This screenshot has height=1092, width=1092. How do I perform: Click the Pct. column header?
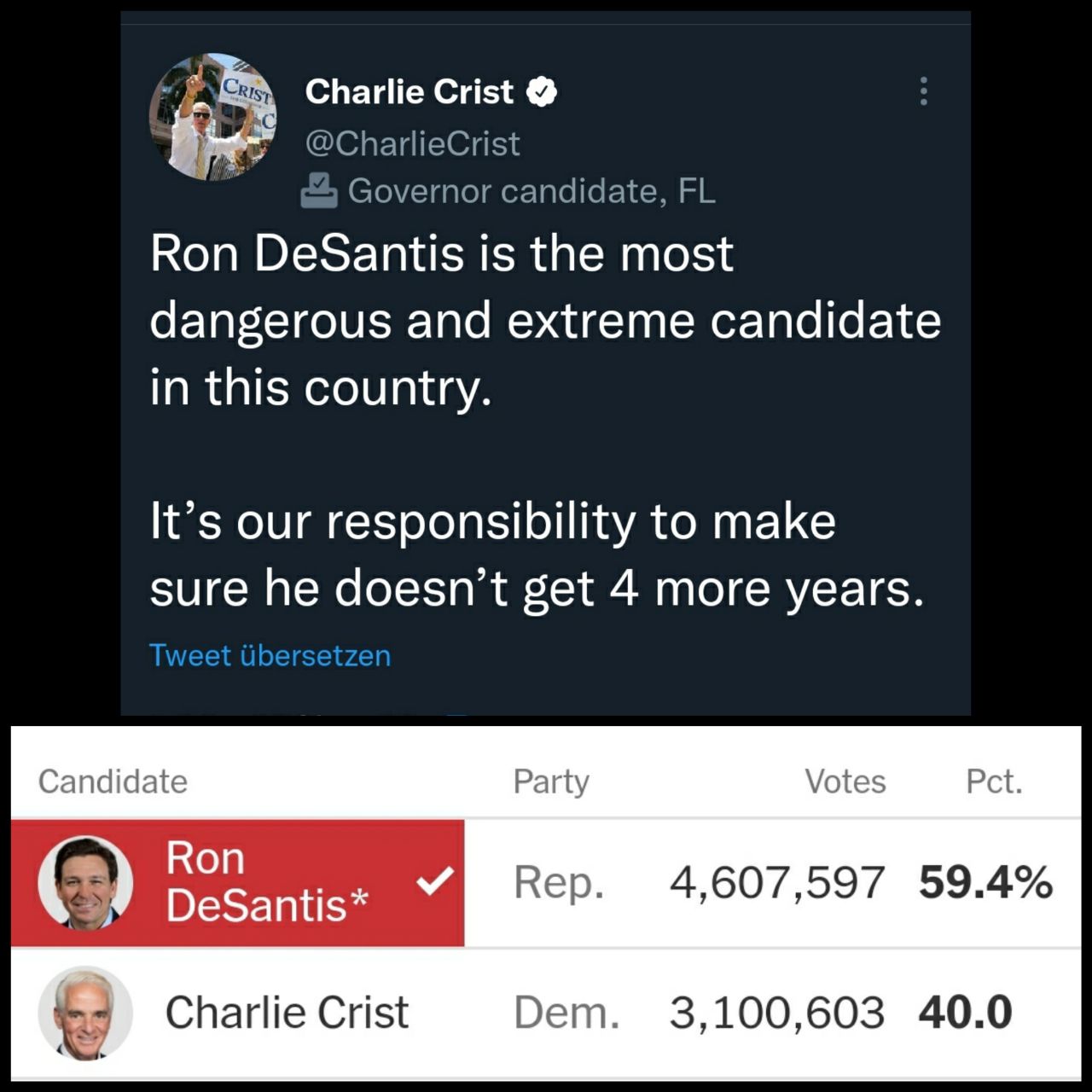(994, 781)
